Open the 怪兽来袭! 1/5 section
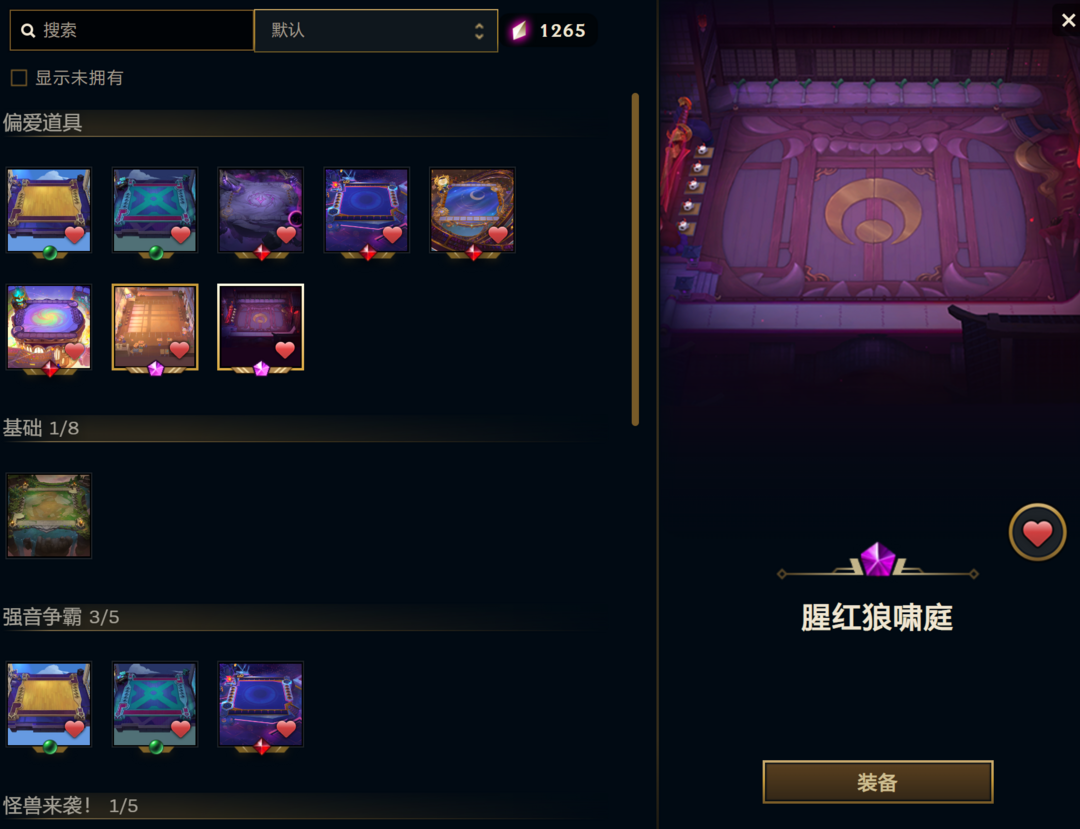This screenshot has width=1080, height=829. pos(70,806)
